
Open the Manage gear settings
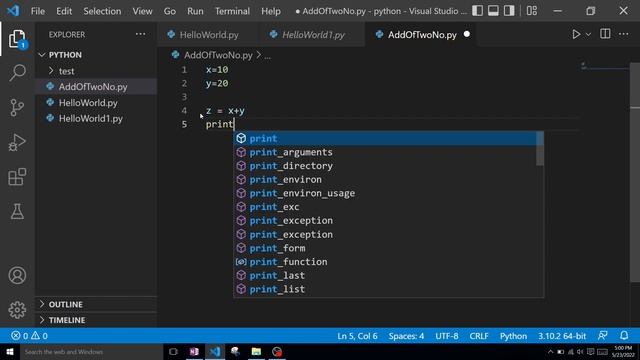click(x=17, y=310)
